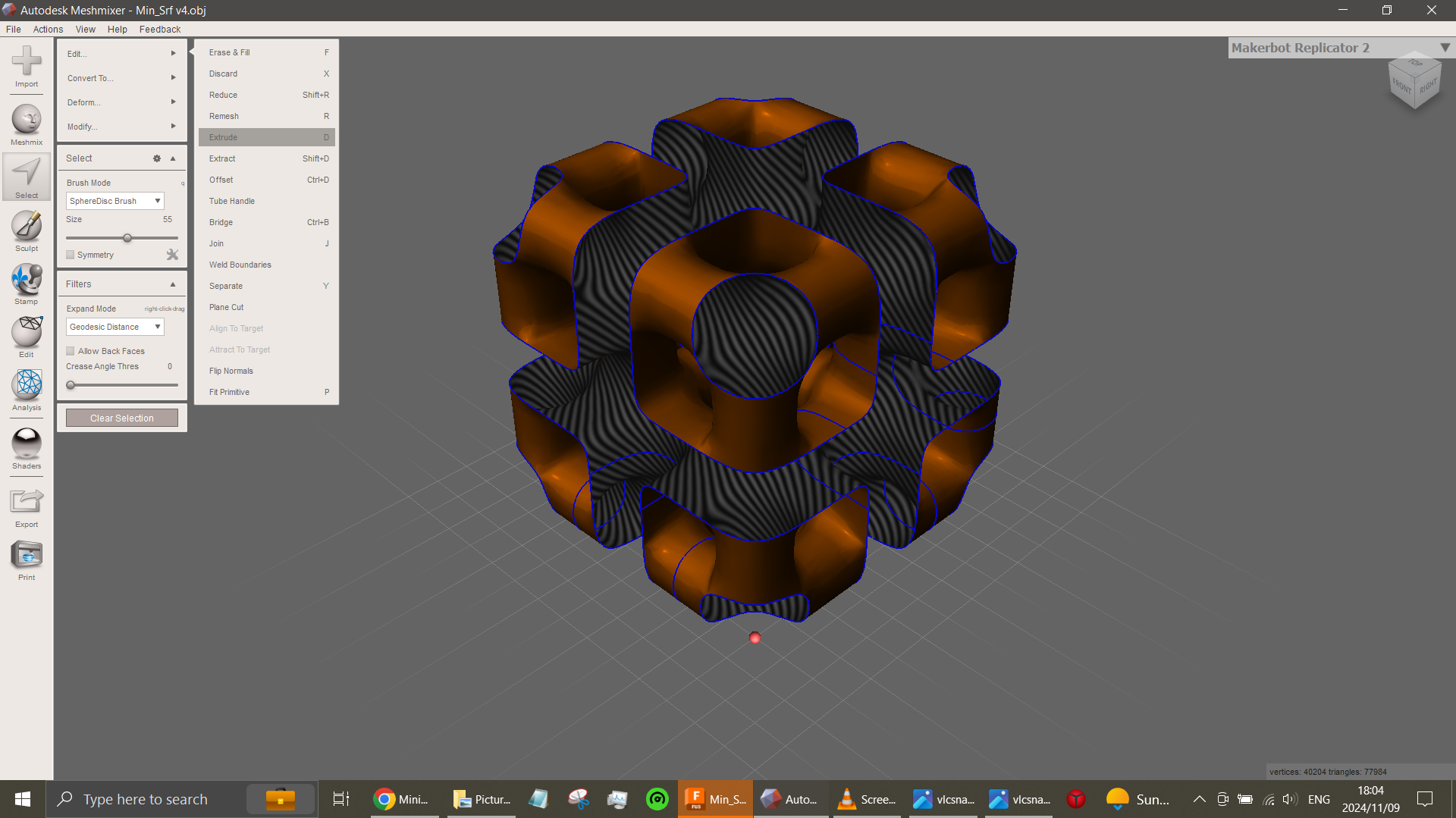Open the Analysis tool

click(x=27, y=390)
